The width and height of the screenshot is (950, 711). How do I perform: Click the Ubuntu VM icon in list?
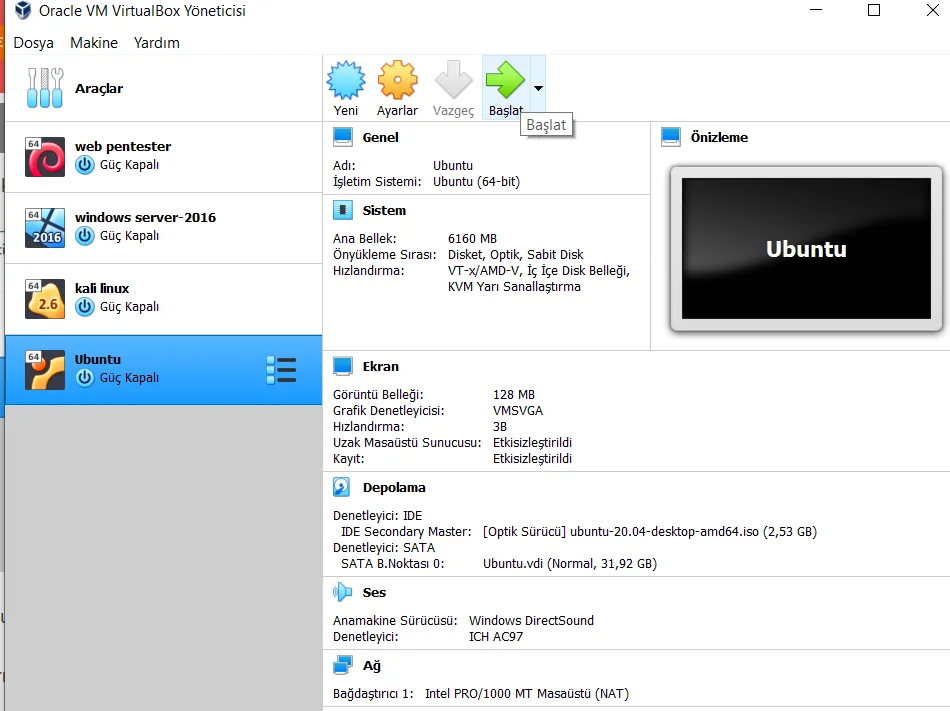coord(45,369)
